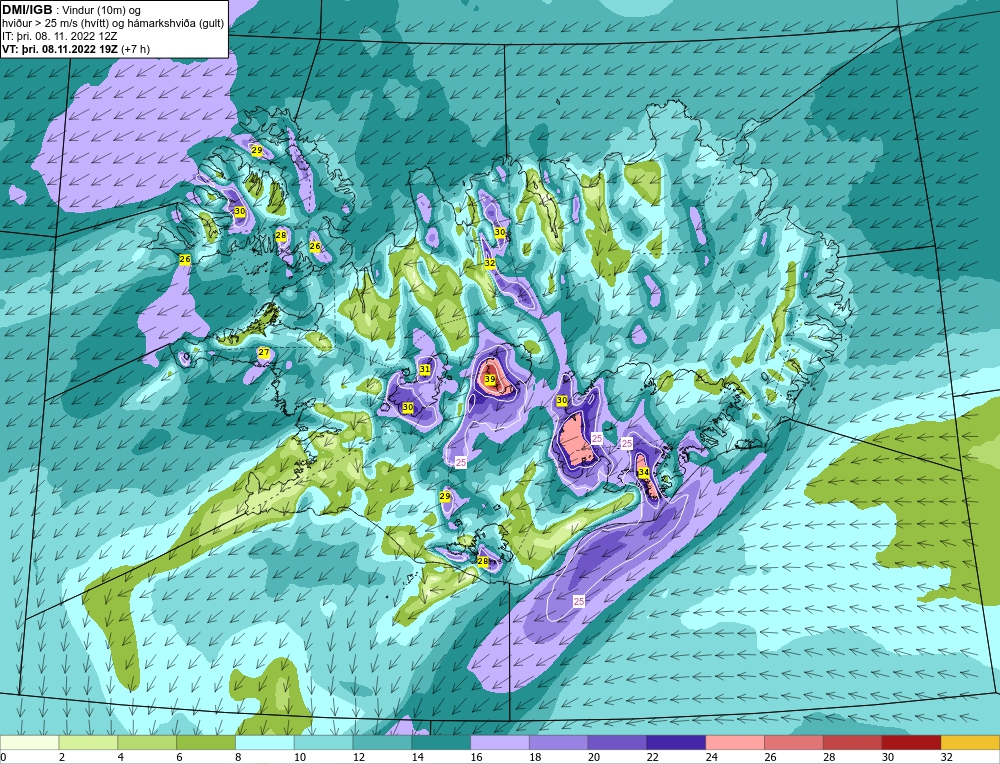Click the legend tick value 0
This screenshot has width=1000, height=764.
(4, 757)
